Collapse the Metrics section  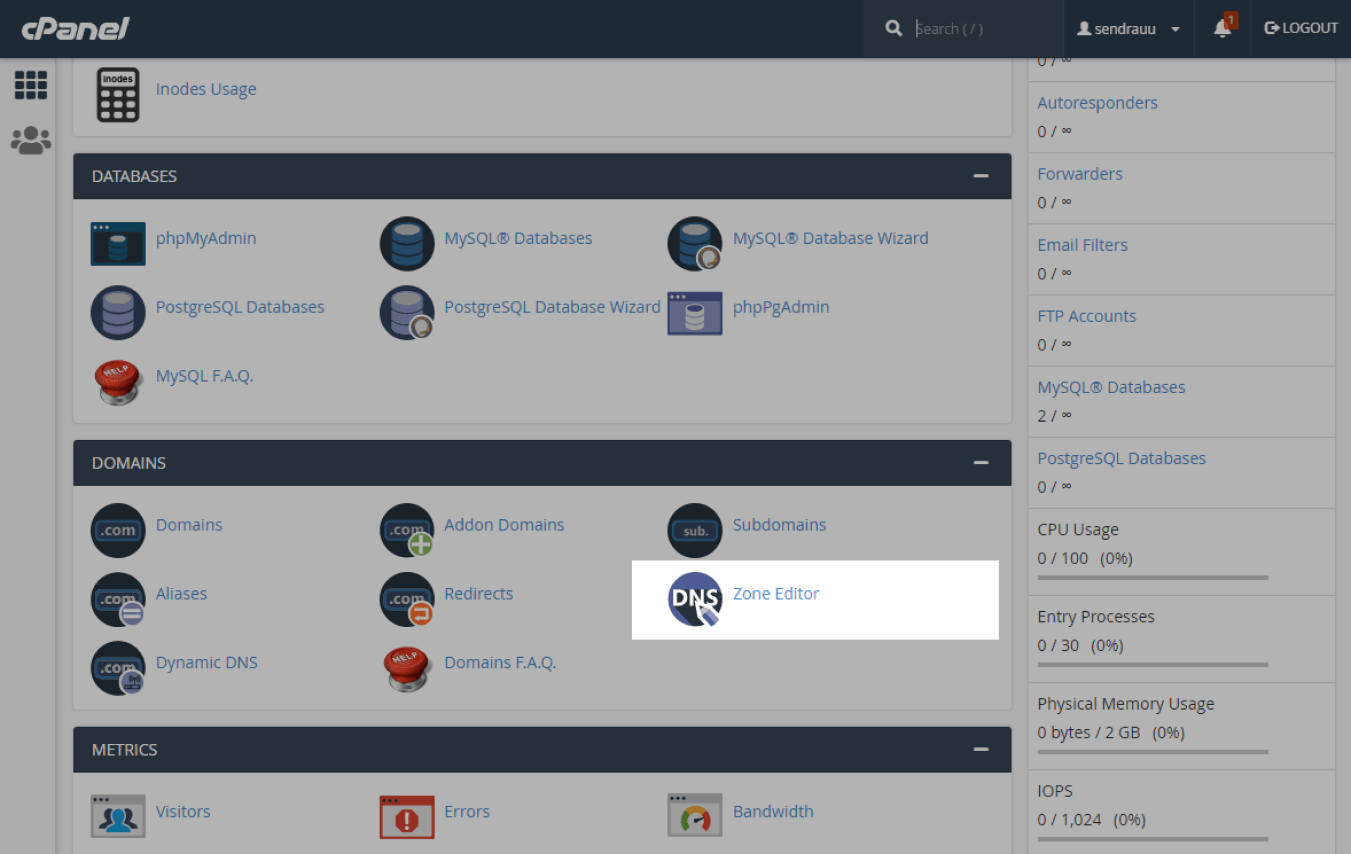point(980,749)
